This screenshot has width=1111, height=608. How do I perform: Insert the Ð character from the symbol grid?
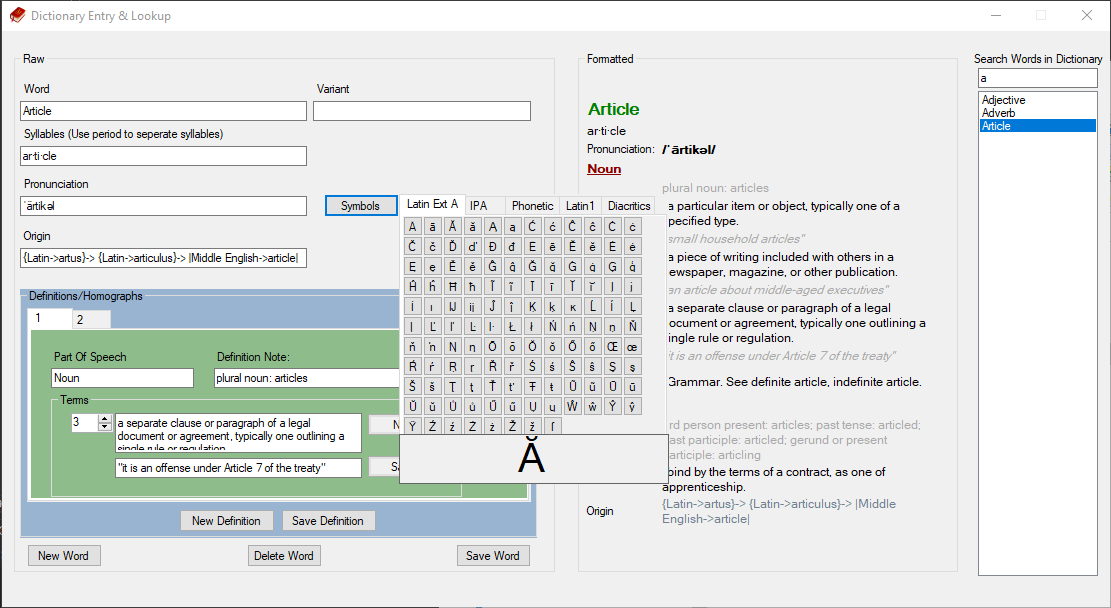pyautogui.click(x=490, y=246)
